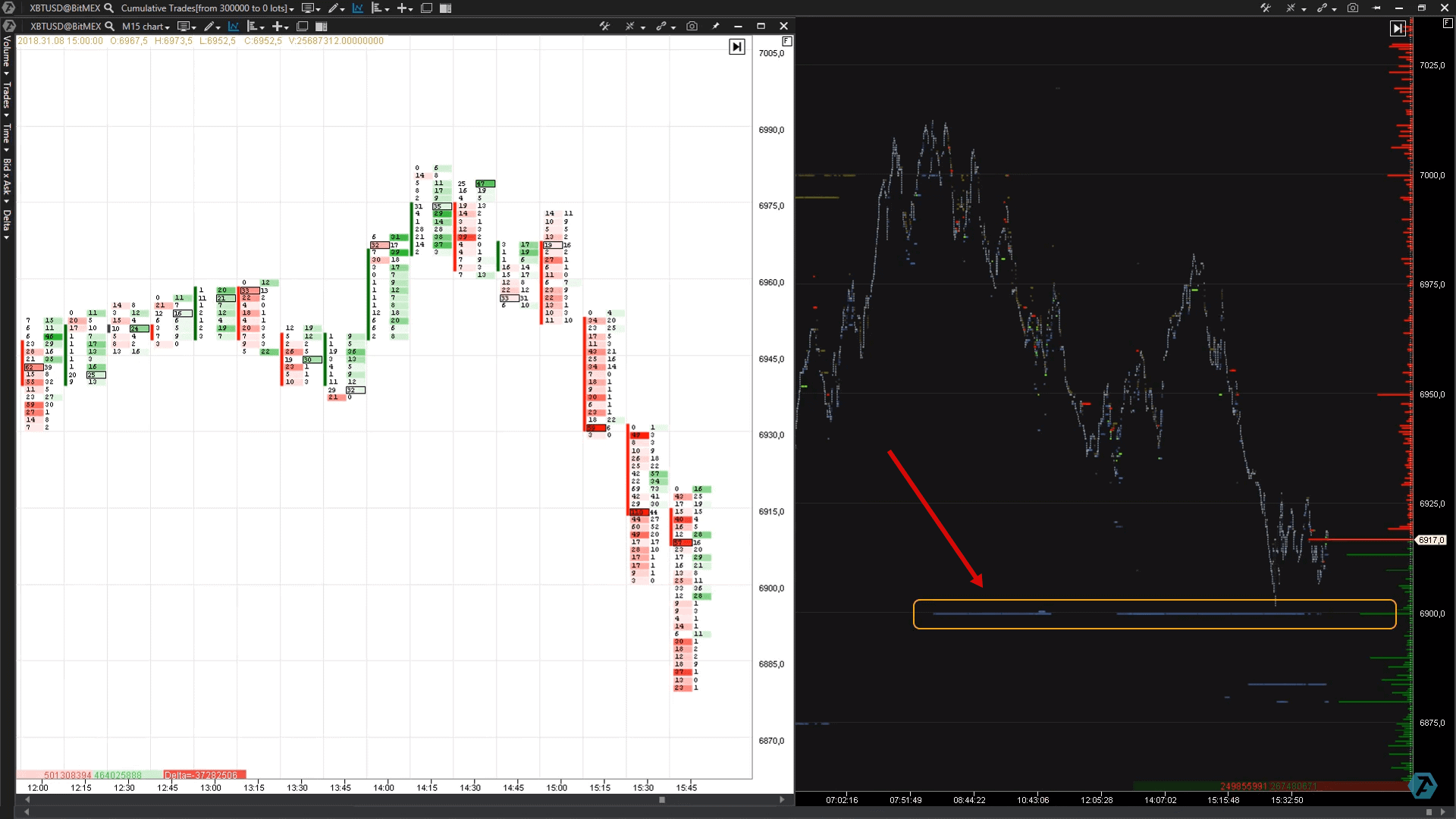1456x819 pixels.
Task: Click instrument search magnifier next to XBTUSD@BitMEX inner
Action: 110,26
